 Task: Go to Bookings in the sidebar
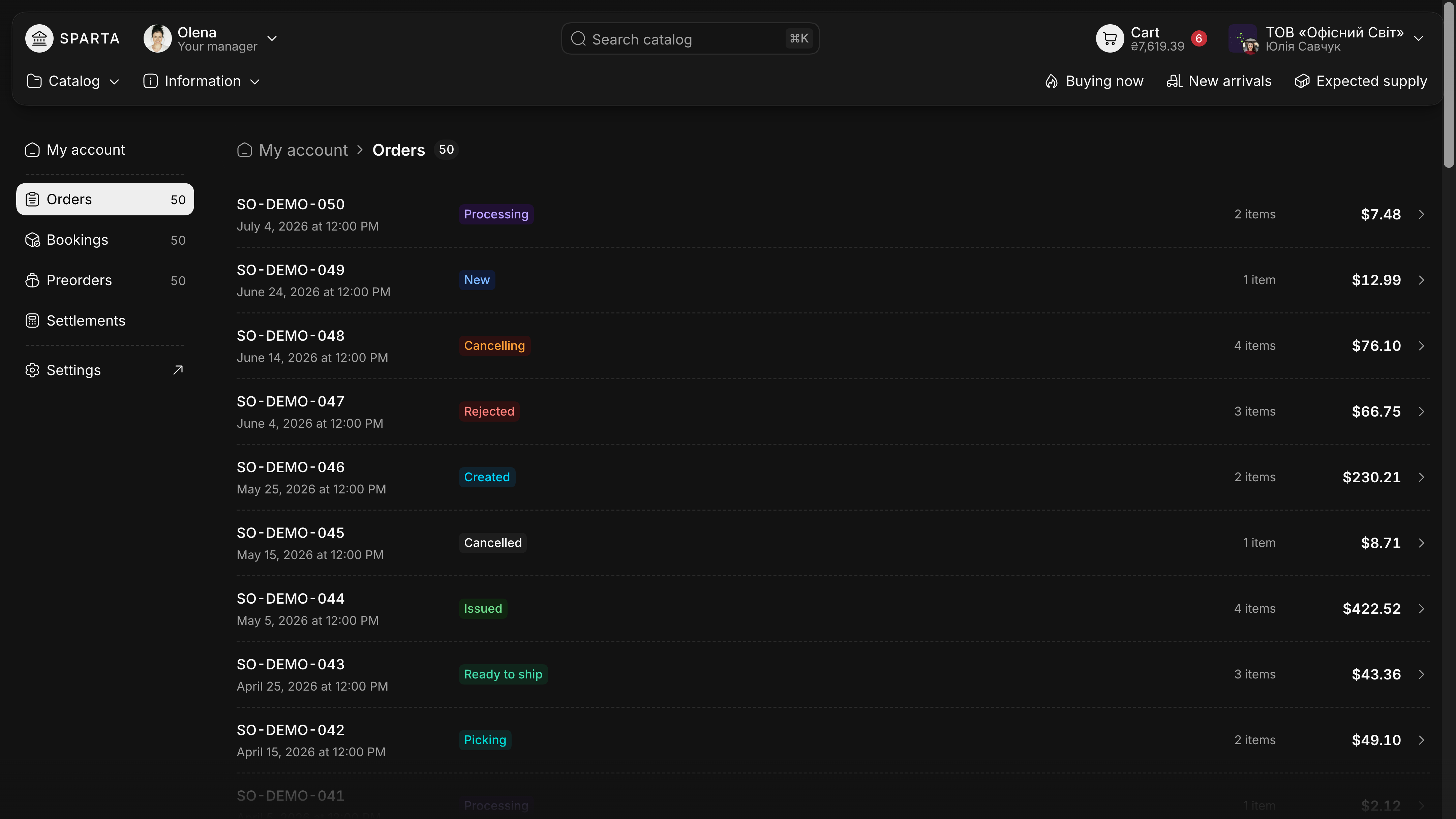click(x=105, y=240)
